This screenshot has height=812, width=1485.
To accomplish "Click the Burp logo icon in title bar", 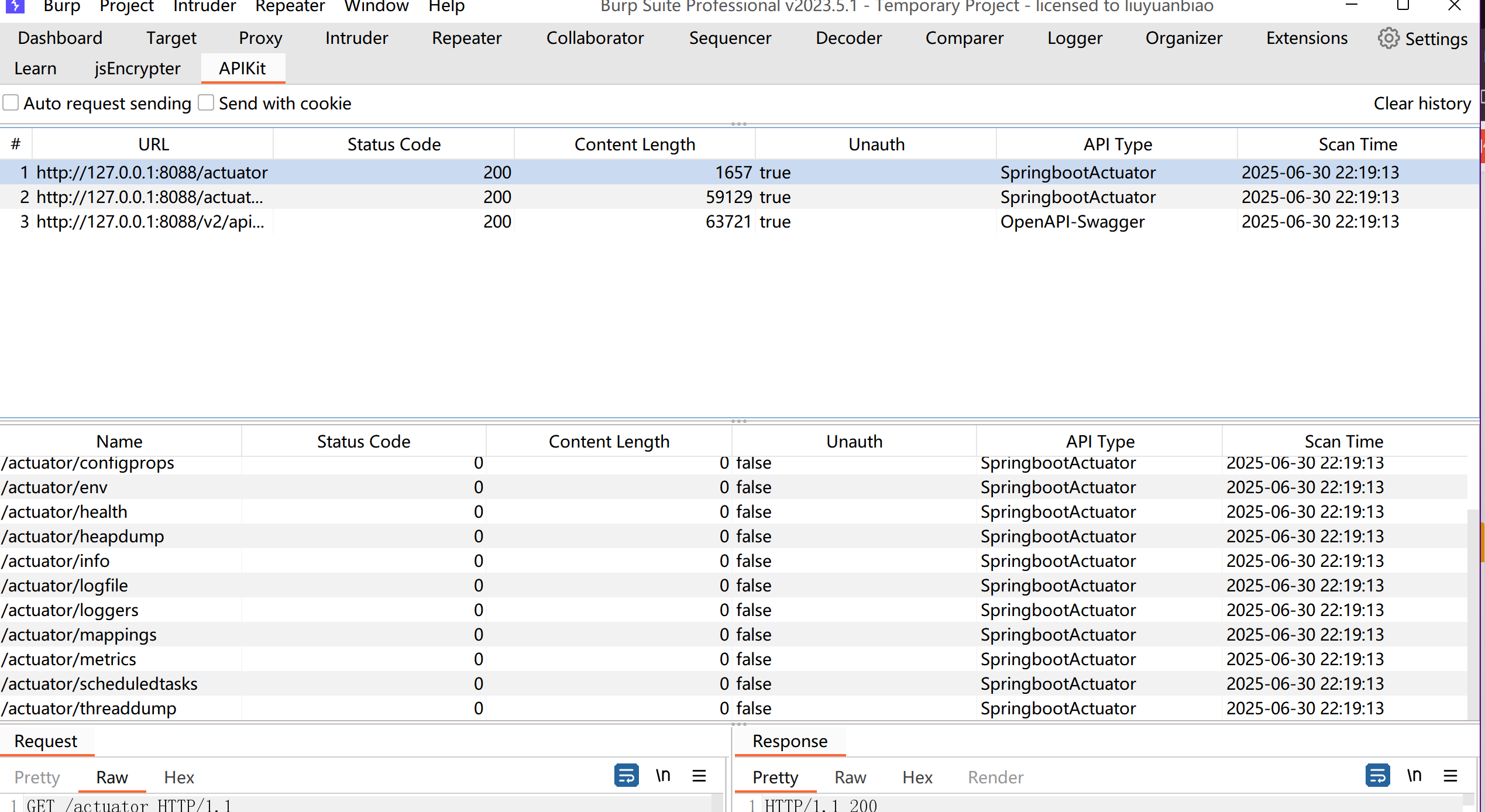I will 15,6.
